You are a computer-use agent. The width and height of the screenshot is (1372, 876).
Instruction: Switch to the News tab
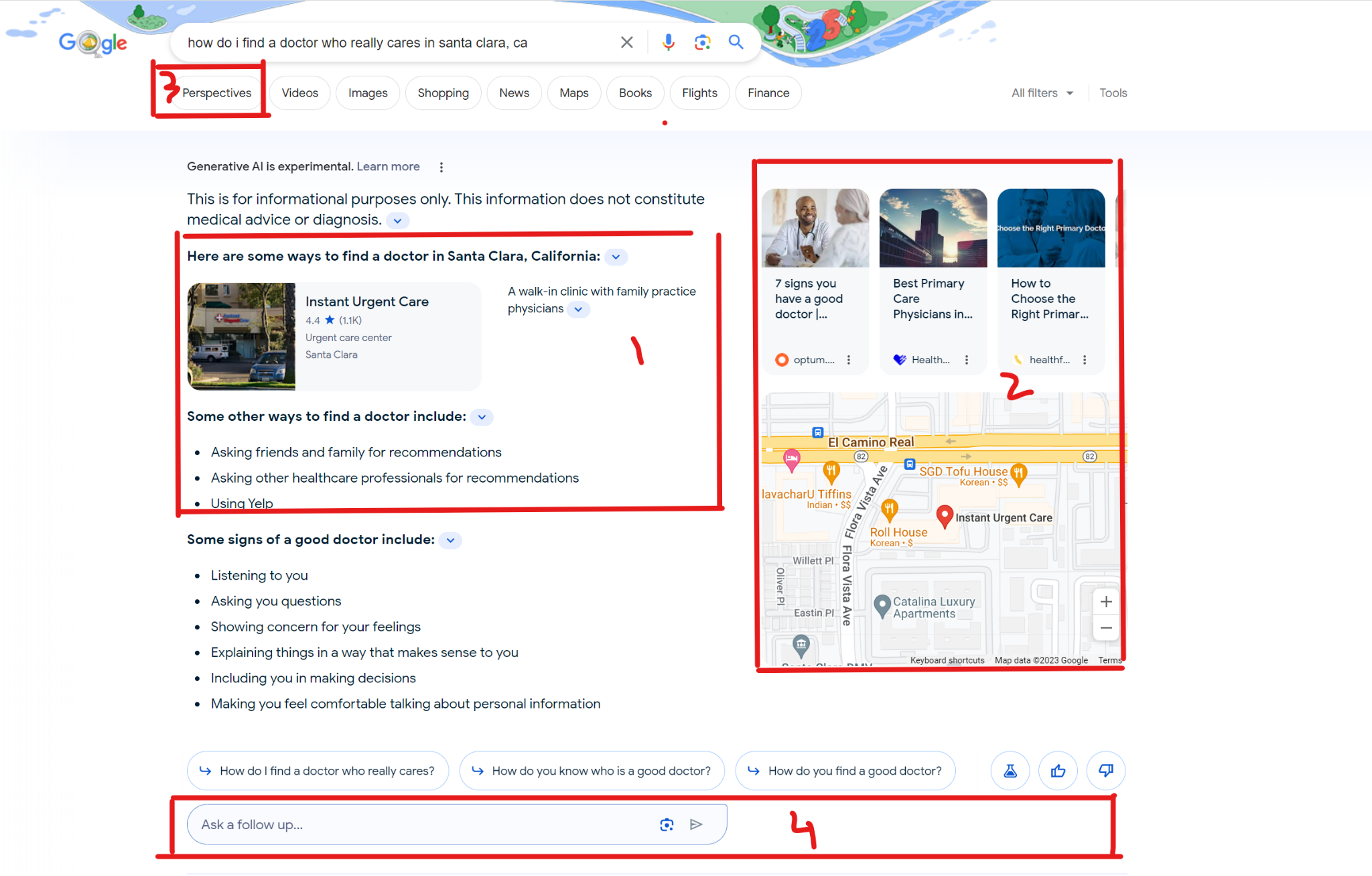point(514,93)
